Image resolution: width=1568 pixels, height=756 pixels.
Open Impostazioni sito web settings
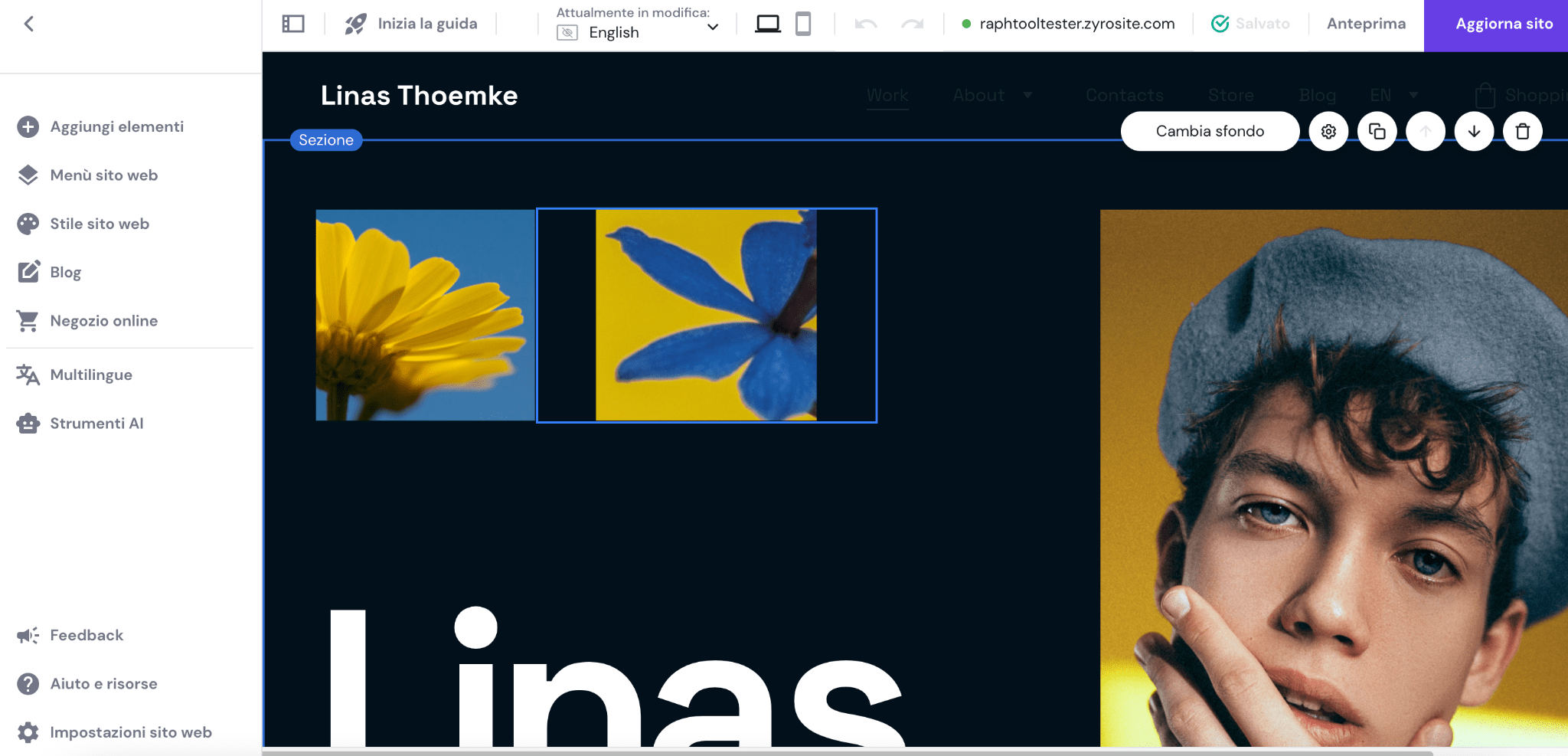(x=130, y=732)
